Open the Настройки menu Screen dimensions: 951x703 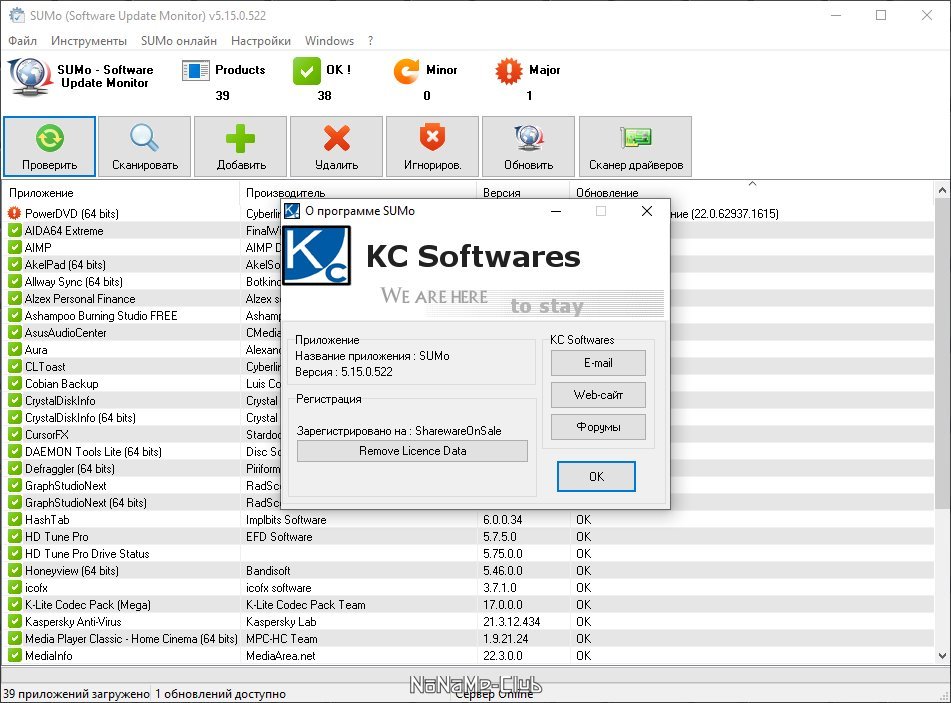[x=261, y=41]
